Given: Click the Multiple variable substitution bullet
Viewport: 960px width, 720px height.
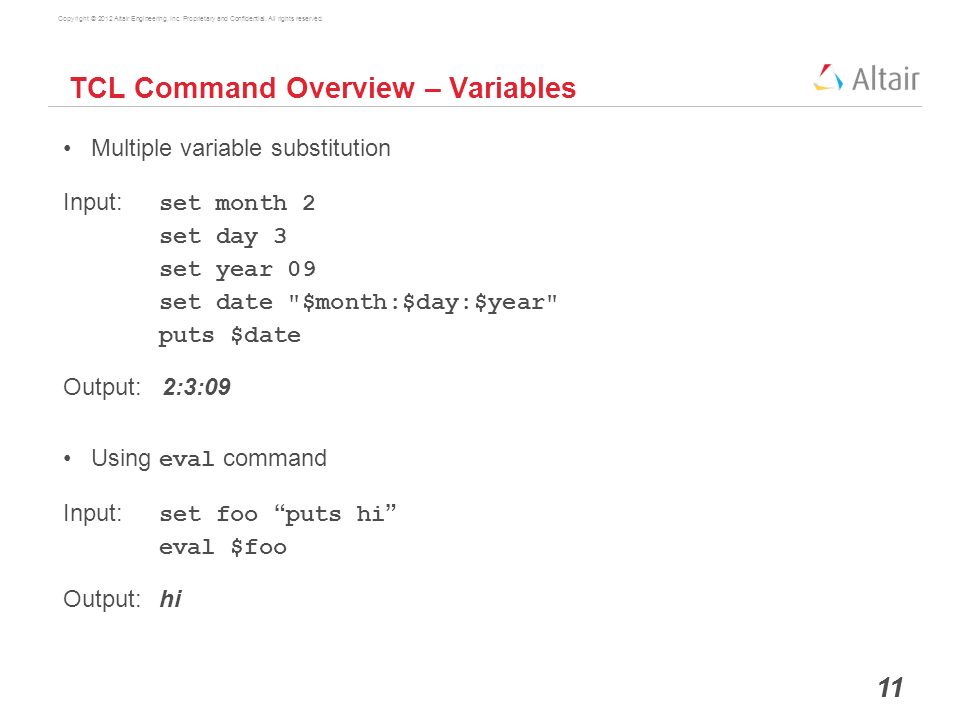Looking at the screenshot, I should (241, 148).
